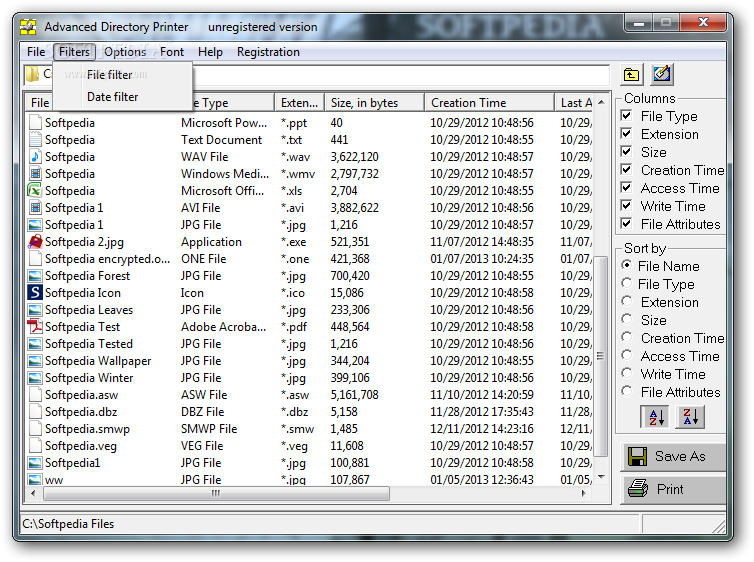Click the horizontal scrollbar right arrow

[583, 493]
